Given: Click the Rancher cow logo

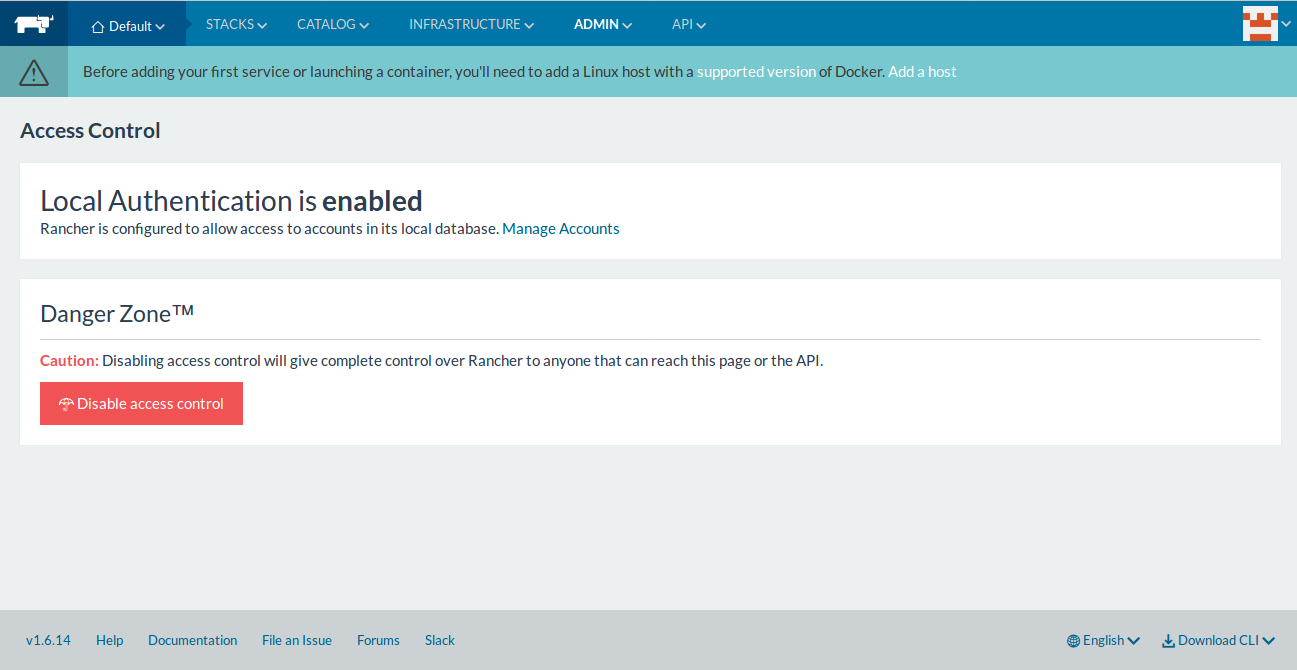Looking at the screenshot, I should pyautogui.click(x=34, y=24).
